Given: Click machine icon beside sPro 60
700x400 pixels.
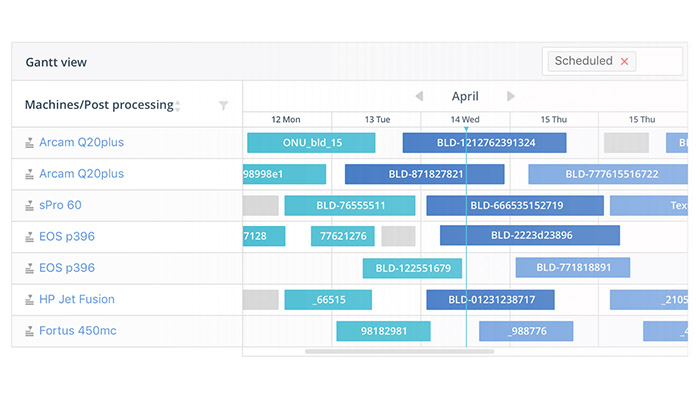Looking at the screenshot, I should click(x=29, y=205).
